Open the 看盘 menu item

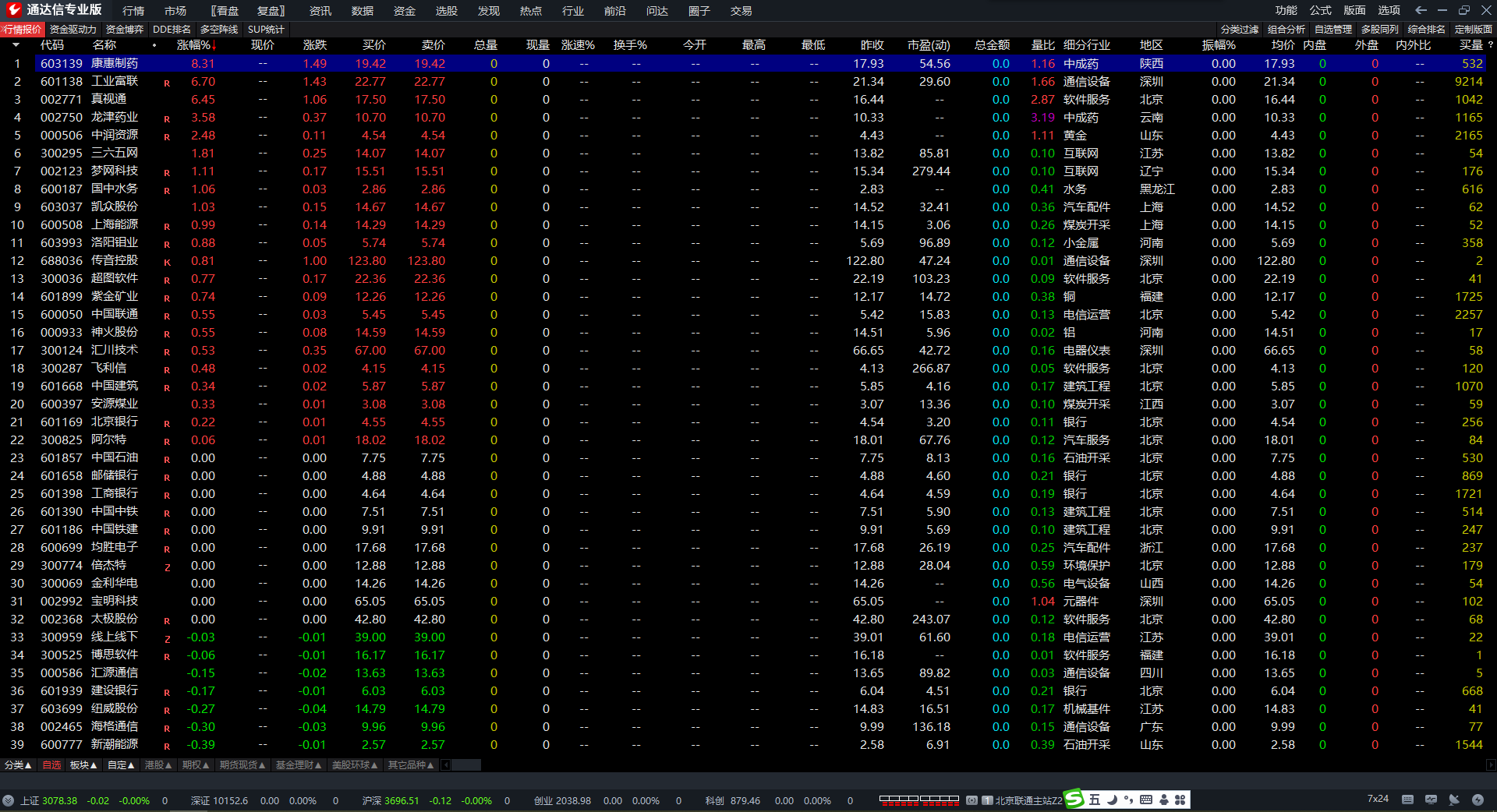[x=225, y=11]
